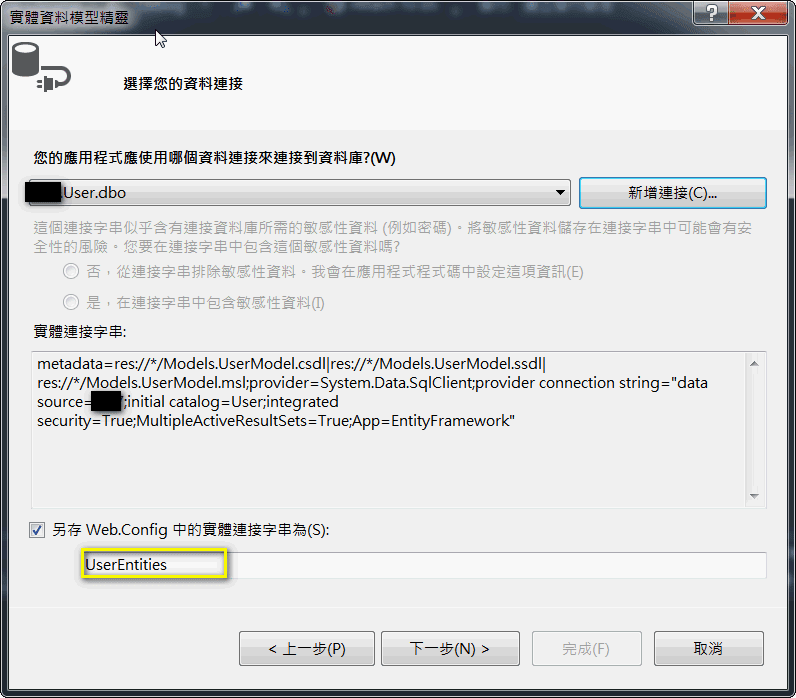Cancel the wizard with the 取消 button

(x=709, y=649)
